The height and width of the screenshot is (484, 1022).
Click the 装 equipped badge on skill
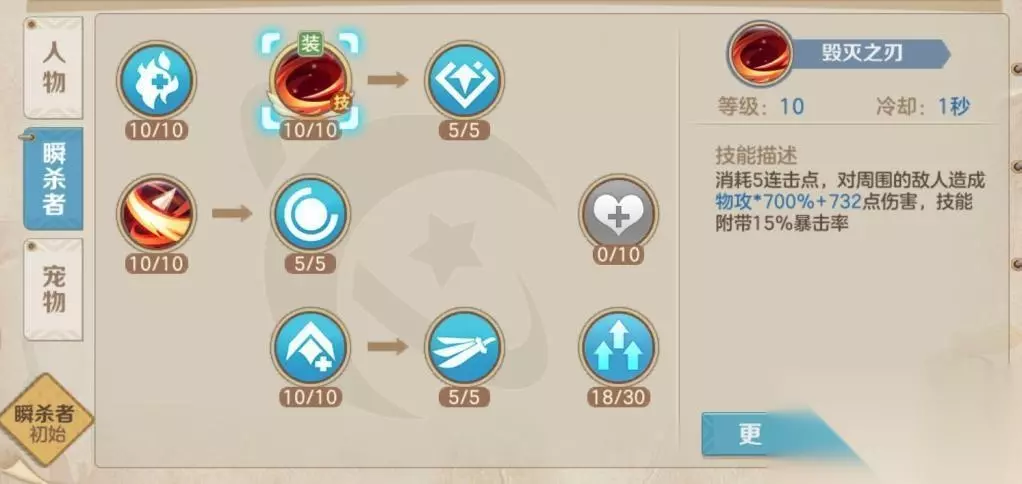[311, 44]
